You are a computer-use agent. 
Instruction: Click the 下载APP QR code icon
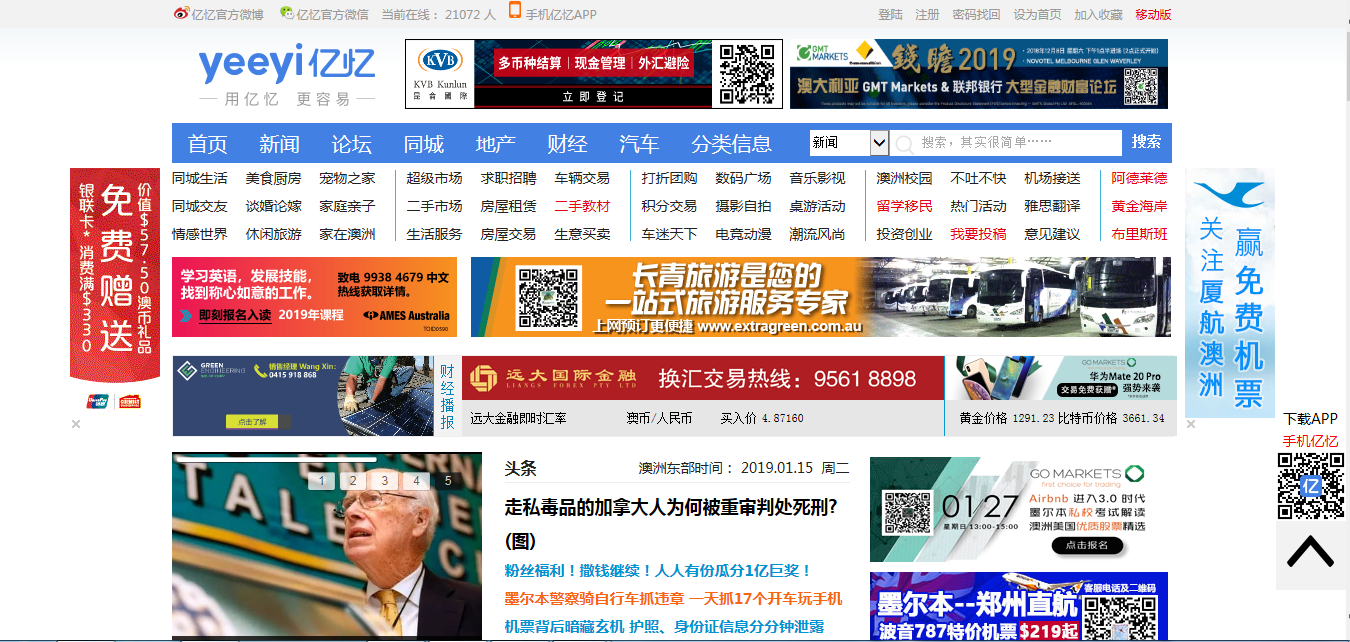point(1310,486)
